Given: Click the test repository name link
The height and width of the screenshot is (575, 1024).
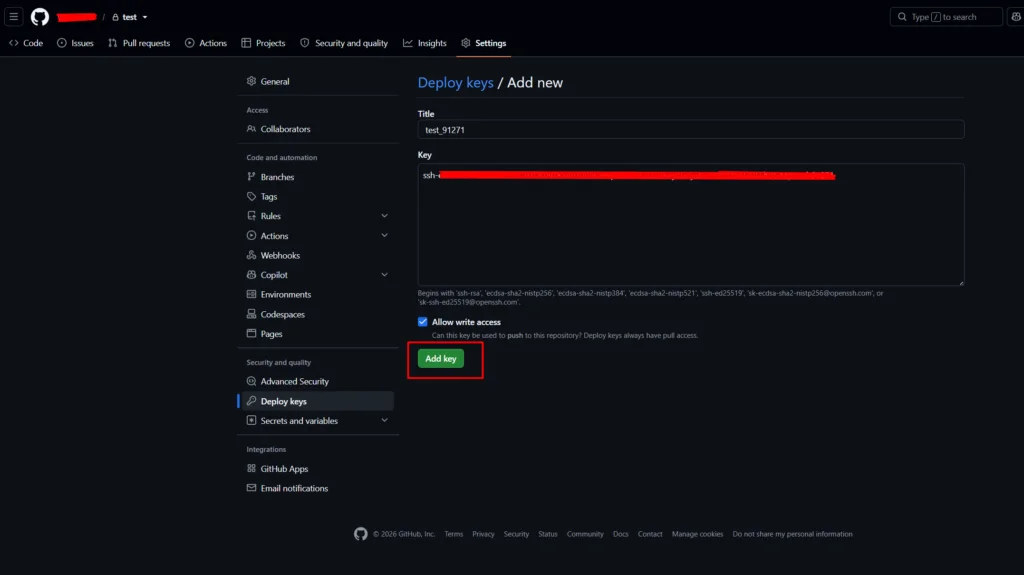Looking at the screenshot, I should click(130, 17).
